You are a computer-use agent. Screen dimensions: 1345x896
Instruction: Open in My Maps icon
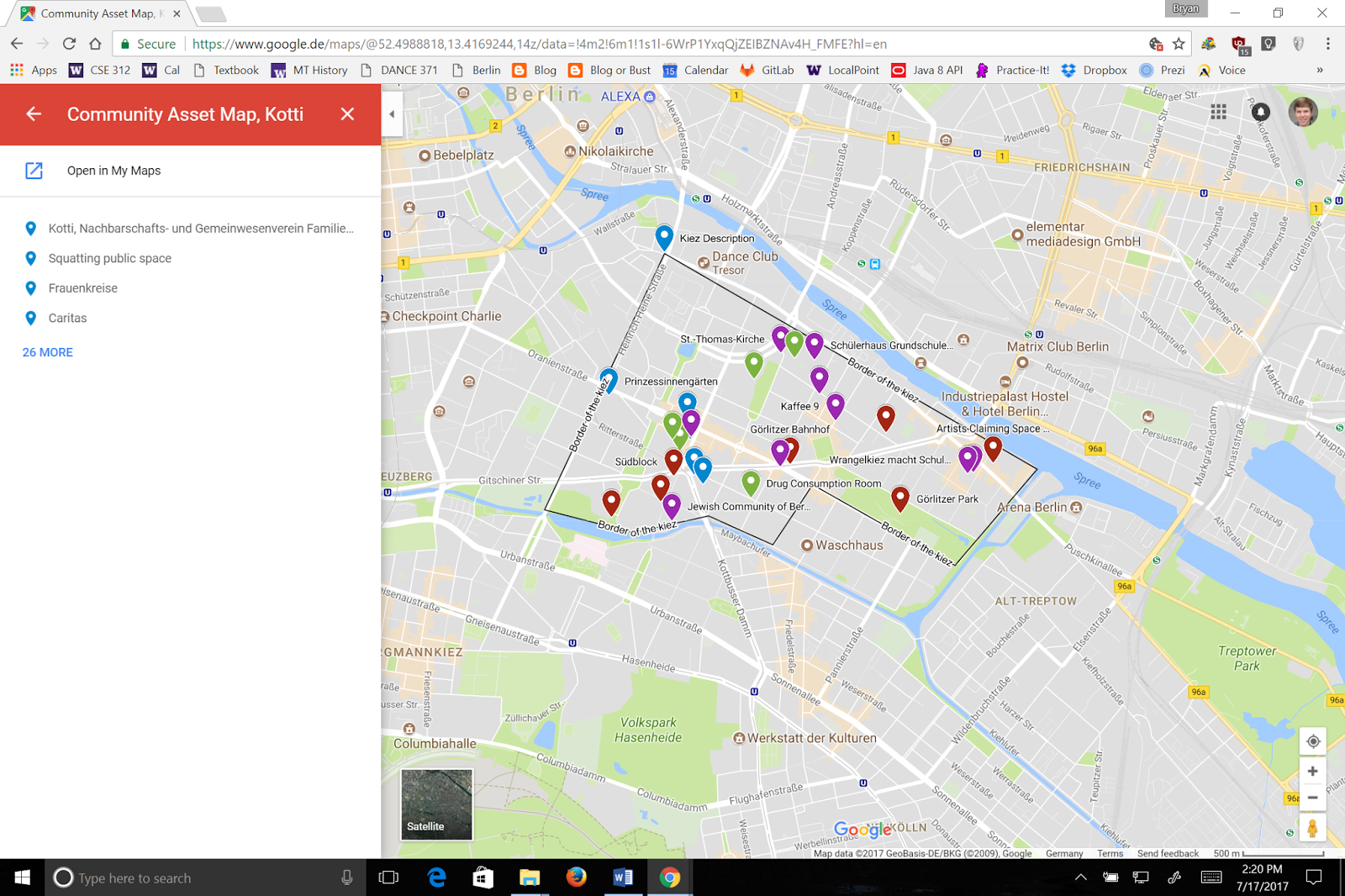click(x=34, y=171)
